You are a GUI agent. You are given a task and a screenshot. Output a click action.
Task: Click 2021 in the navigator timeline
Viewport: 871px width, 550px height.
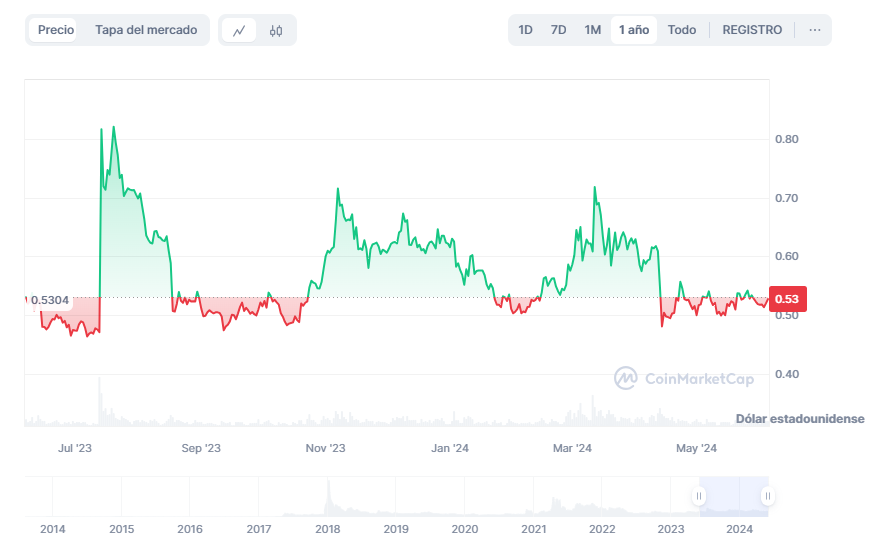coord(533,528)
